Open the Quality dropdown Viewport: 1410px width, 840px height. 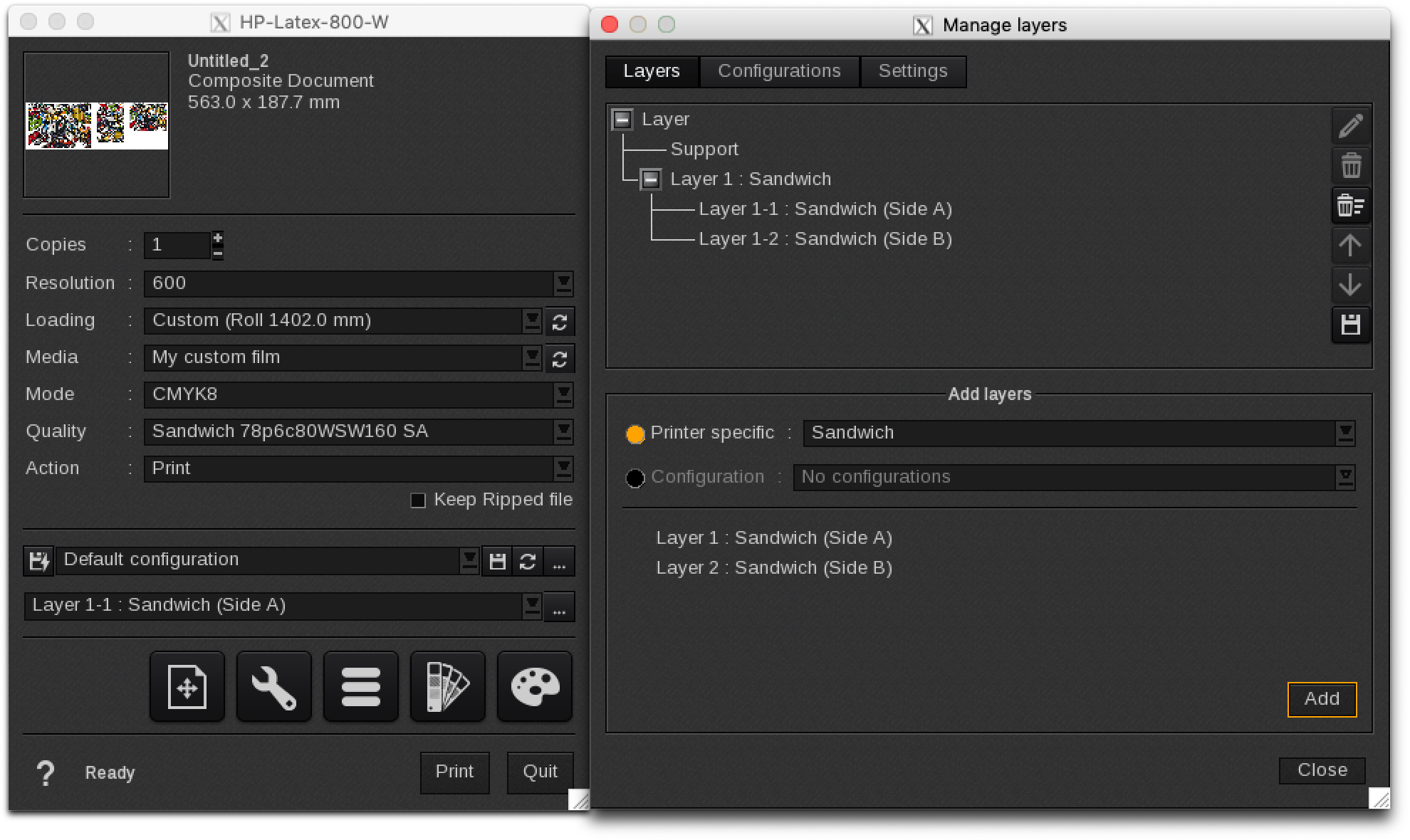point(563,432)
